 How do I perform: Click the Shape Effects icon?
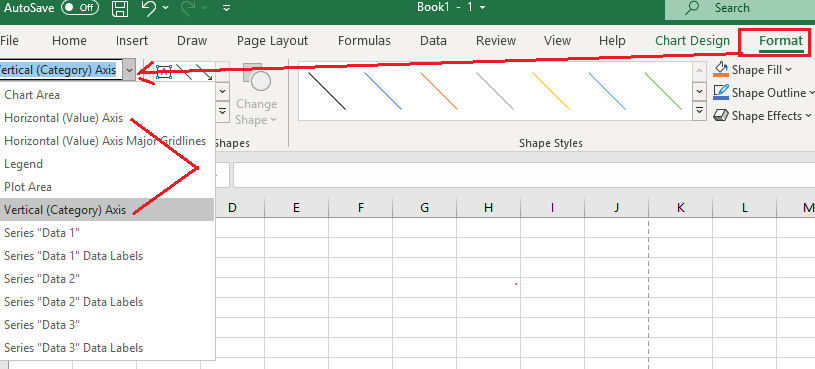(720, 115)
